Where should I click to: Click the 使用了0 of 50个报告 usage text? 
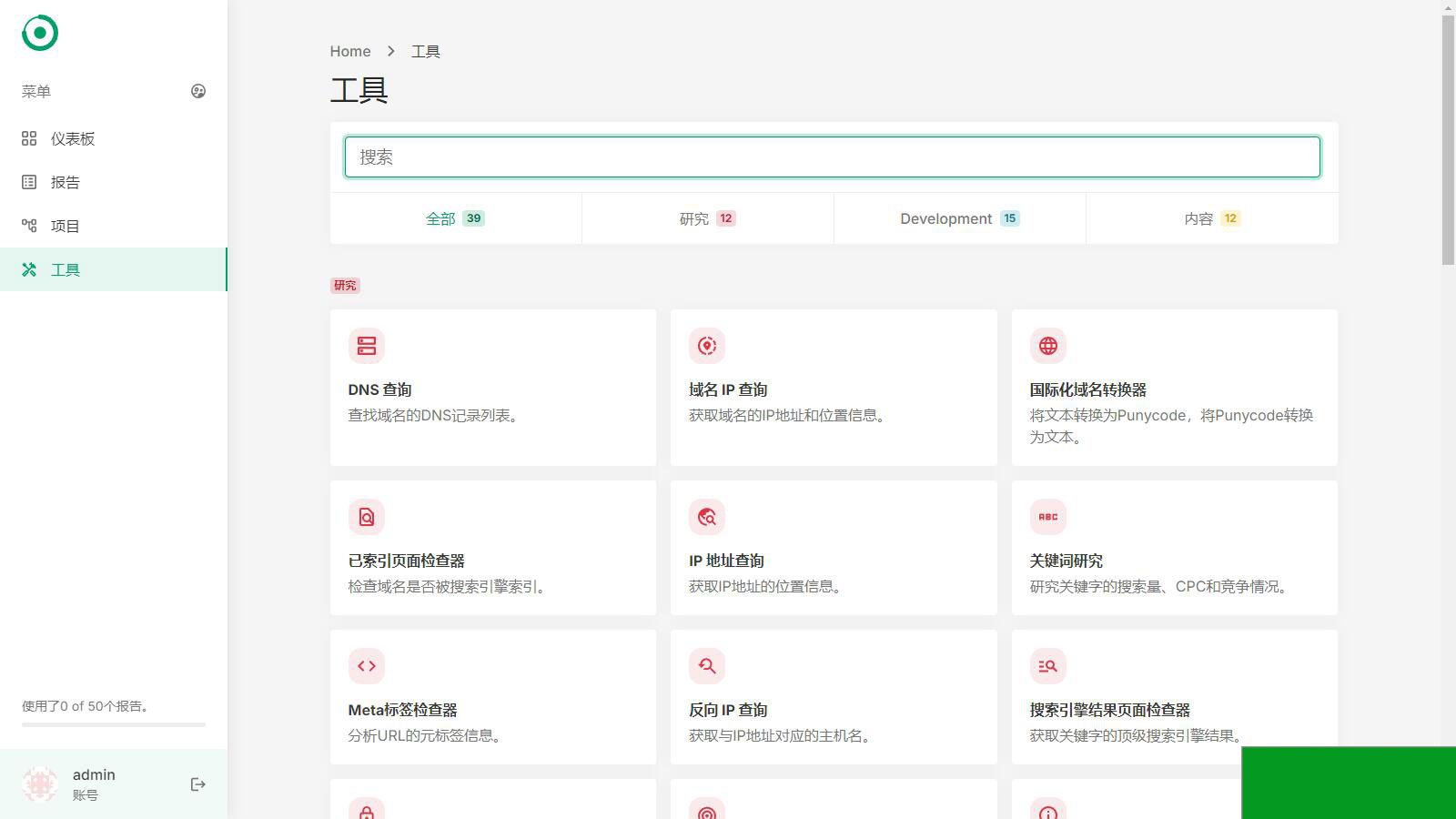coord(86,706)
